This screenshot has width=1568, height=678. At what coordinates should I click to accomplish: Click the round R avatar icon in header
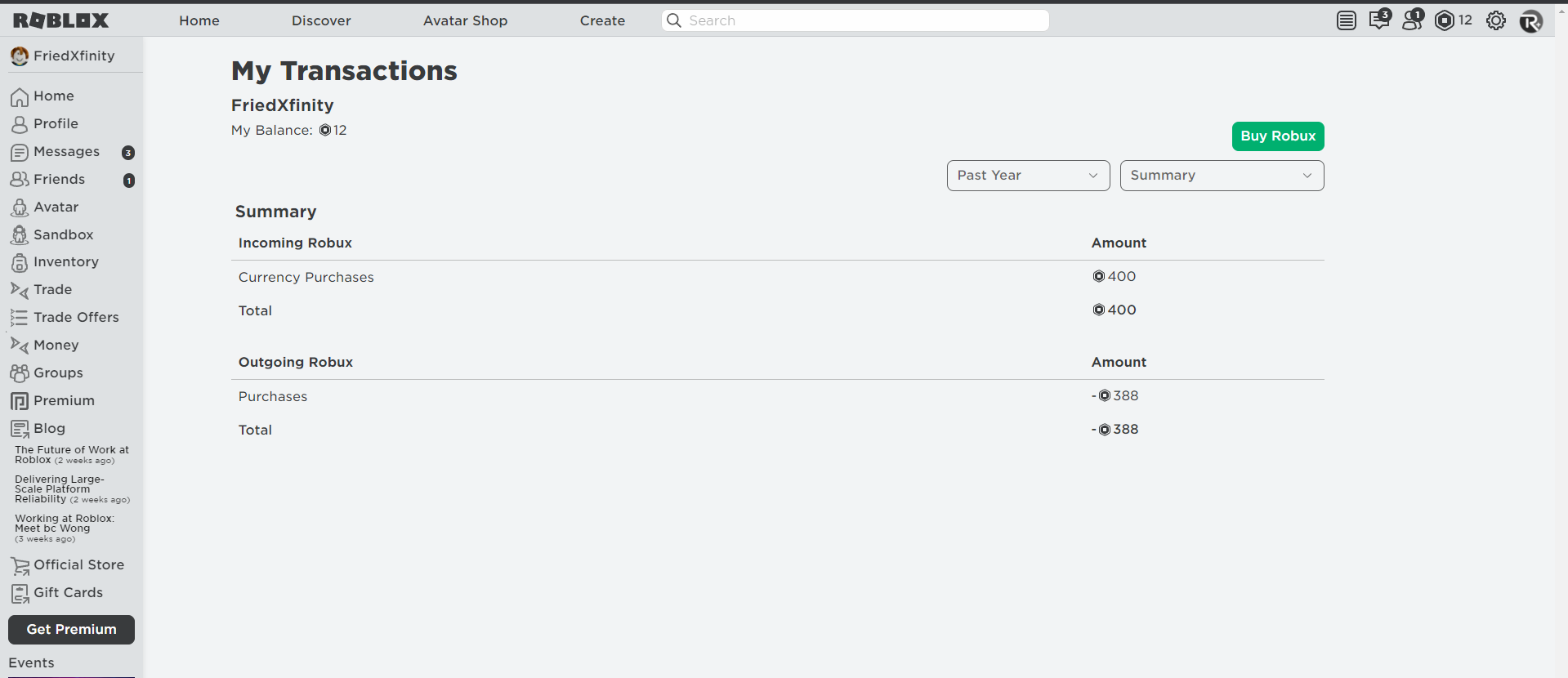pyautogui.click(x=1531, y=21)
